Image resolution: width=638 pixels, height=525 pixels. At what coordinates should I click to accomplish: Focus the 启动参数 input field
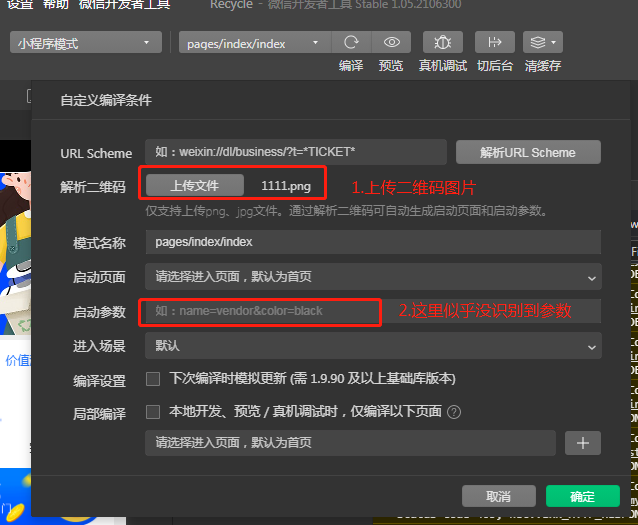pos(373,311)
